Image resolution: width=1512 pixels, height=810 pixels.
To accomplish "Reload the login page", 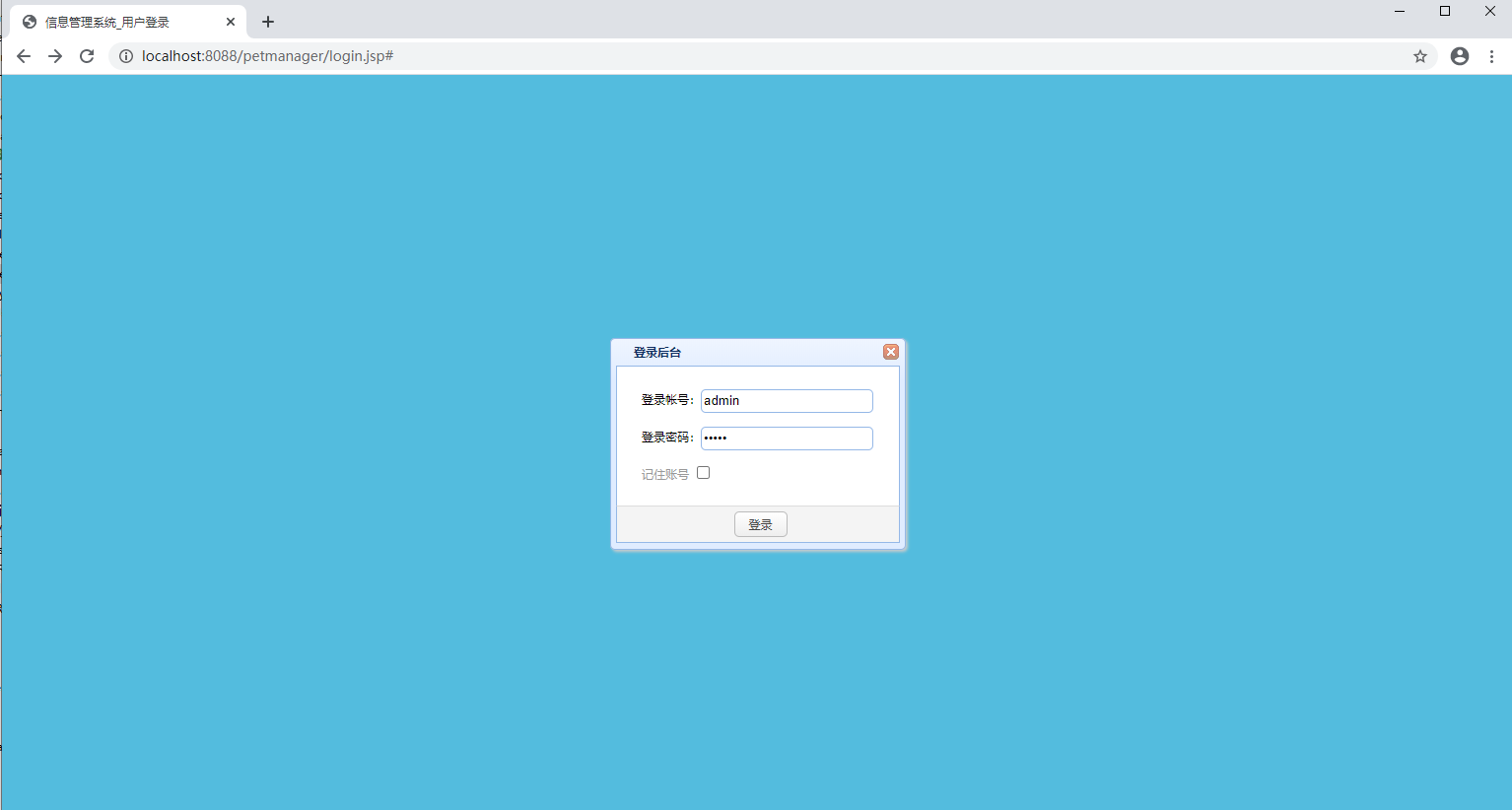I will click(87, 56).
